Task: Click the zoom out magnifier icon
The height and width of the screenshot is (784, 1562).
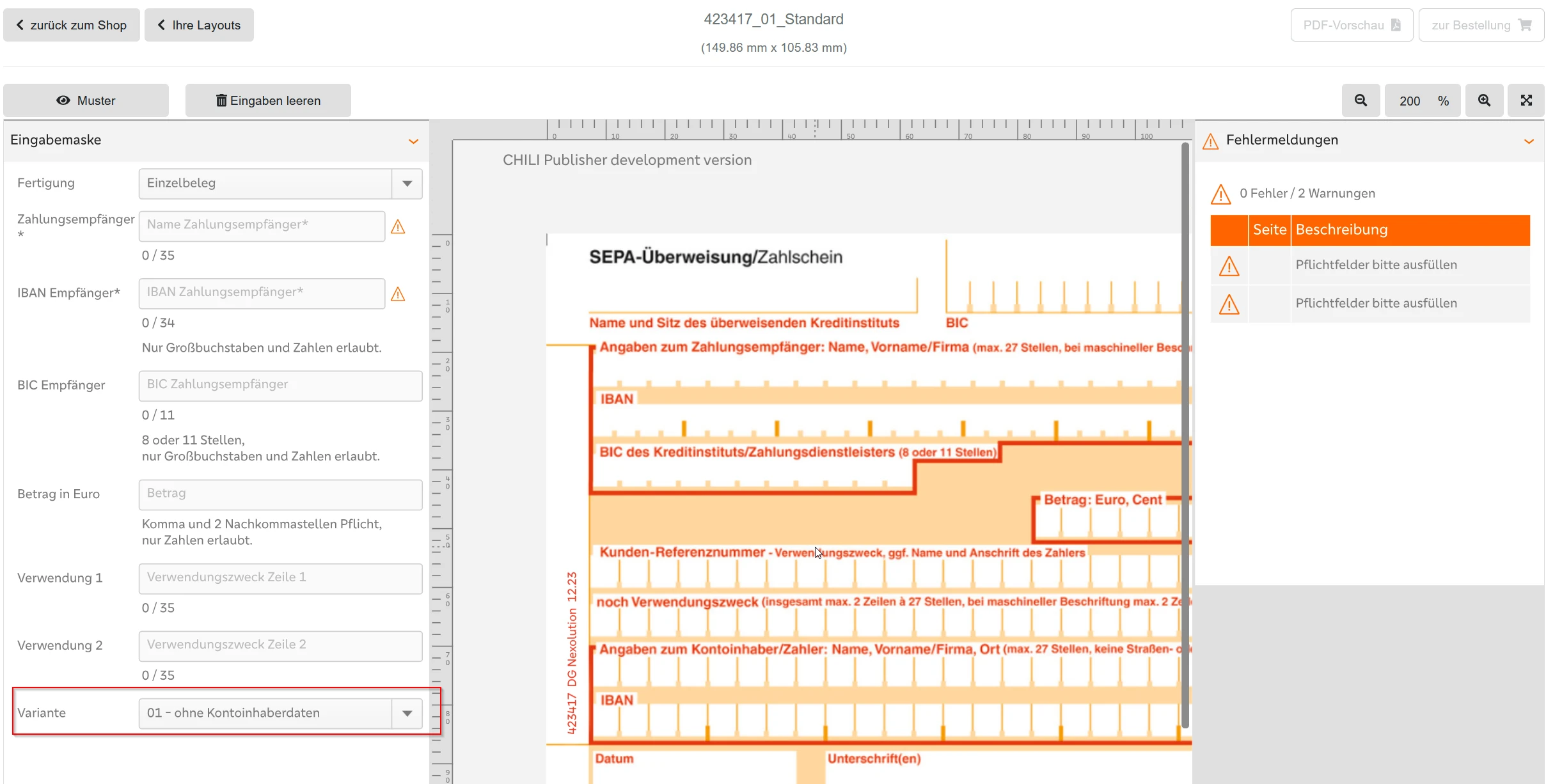Action: coord(1361,100)
